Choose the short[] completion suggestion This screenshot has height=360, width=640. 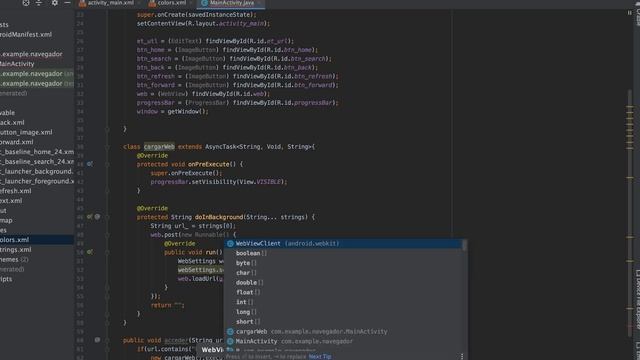point(342,322)
